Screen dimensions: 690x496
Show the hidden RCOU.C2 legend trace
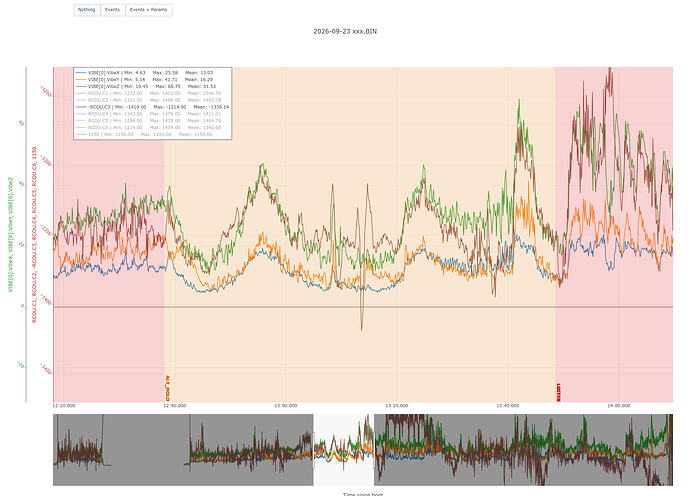coord(148,100)
